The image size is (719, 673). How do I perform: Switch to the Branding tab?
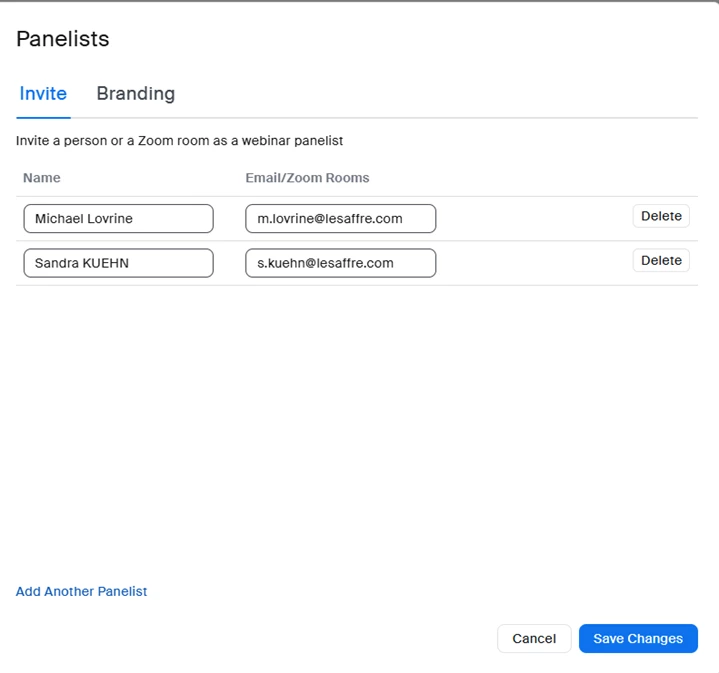[135, 94]
